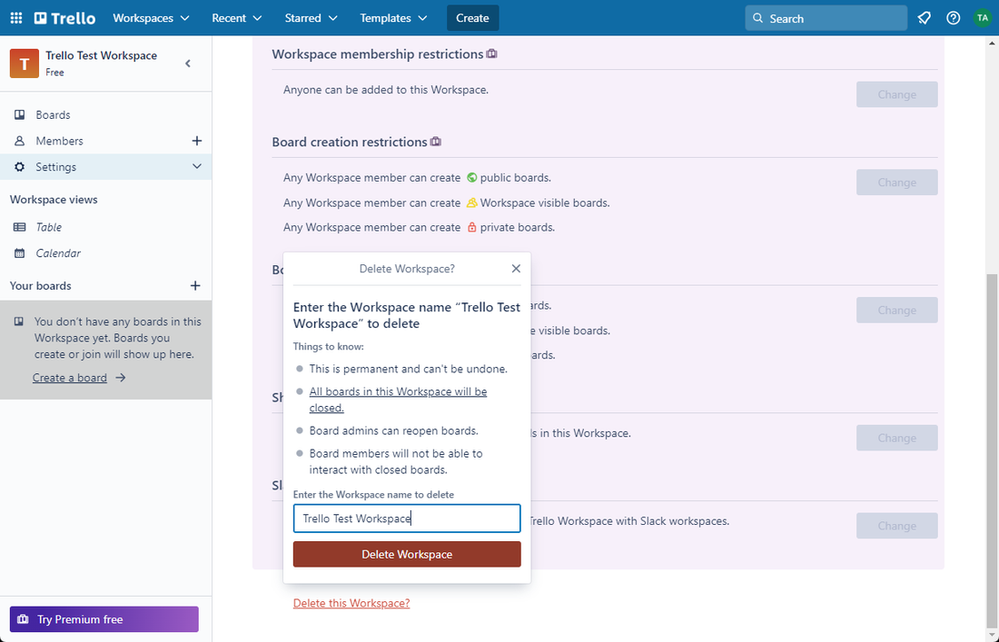The width and height of the screenshot is (999, 642).
Task: Click Change for Workspace membership restrictions
Action: click(x=897, y=94)
